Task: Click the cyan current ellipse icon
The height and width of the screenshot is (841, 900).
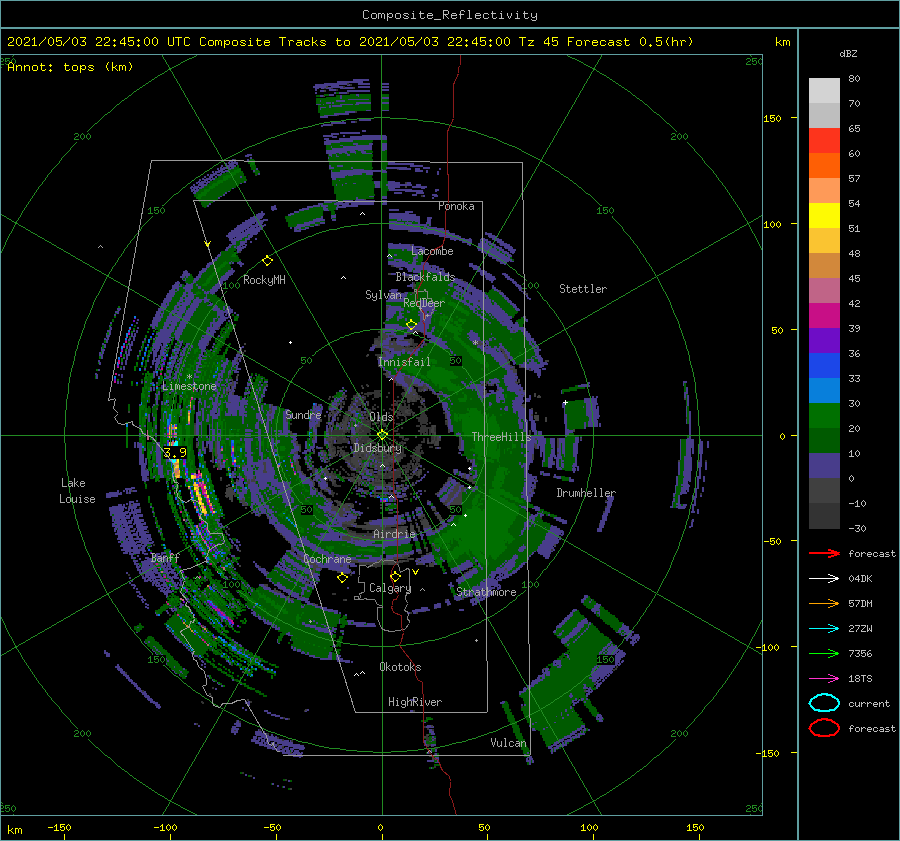Action: [x=824, y=703]
